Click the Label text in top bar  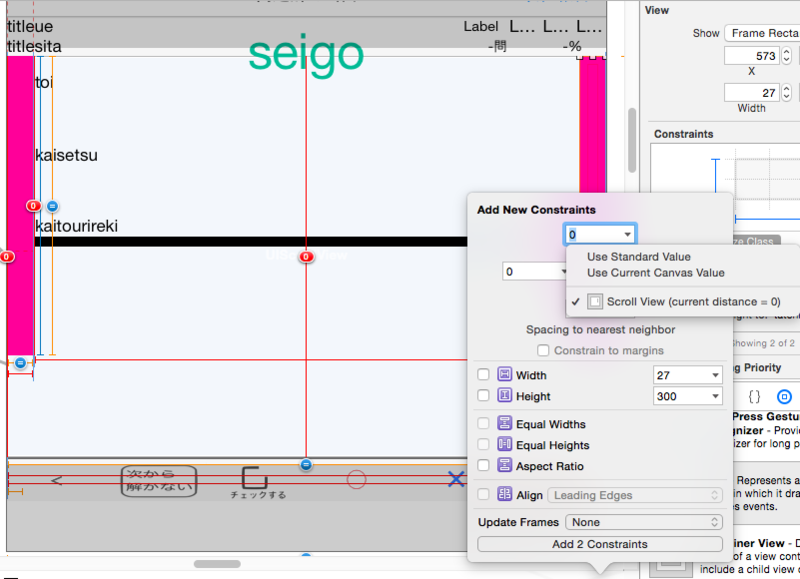(x=481, y=27)
